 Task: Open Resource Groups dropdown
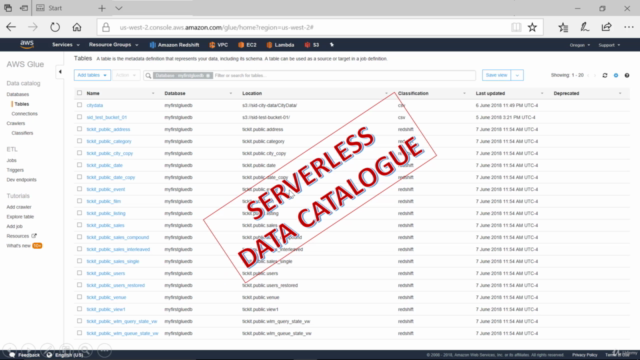(x=113, y=45)
